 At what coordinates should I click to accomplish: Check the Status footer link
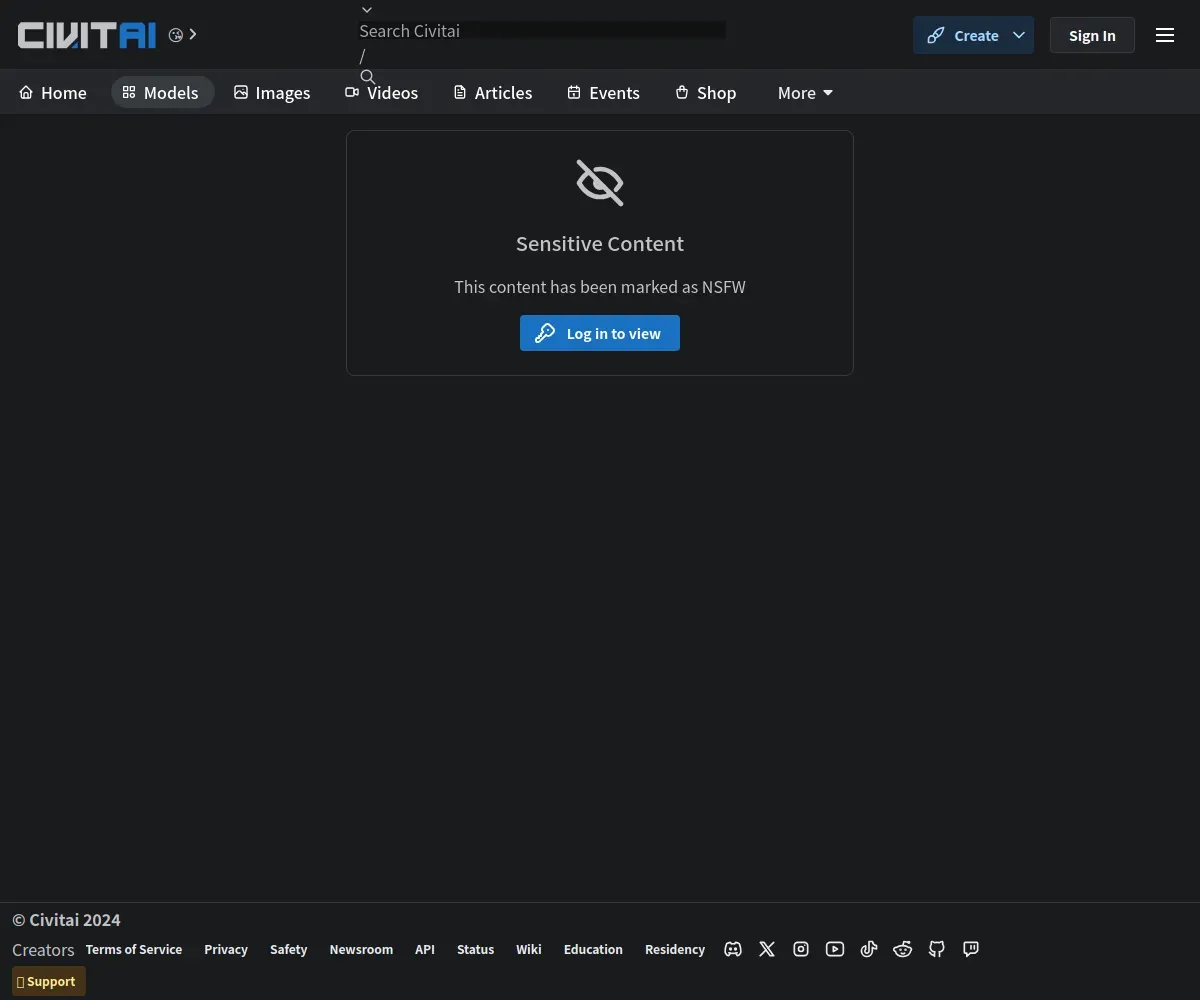tap(475, 949)
